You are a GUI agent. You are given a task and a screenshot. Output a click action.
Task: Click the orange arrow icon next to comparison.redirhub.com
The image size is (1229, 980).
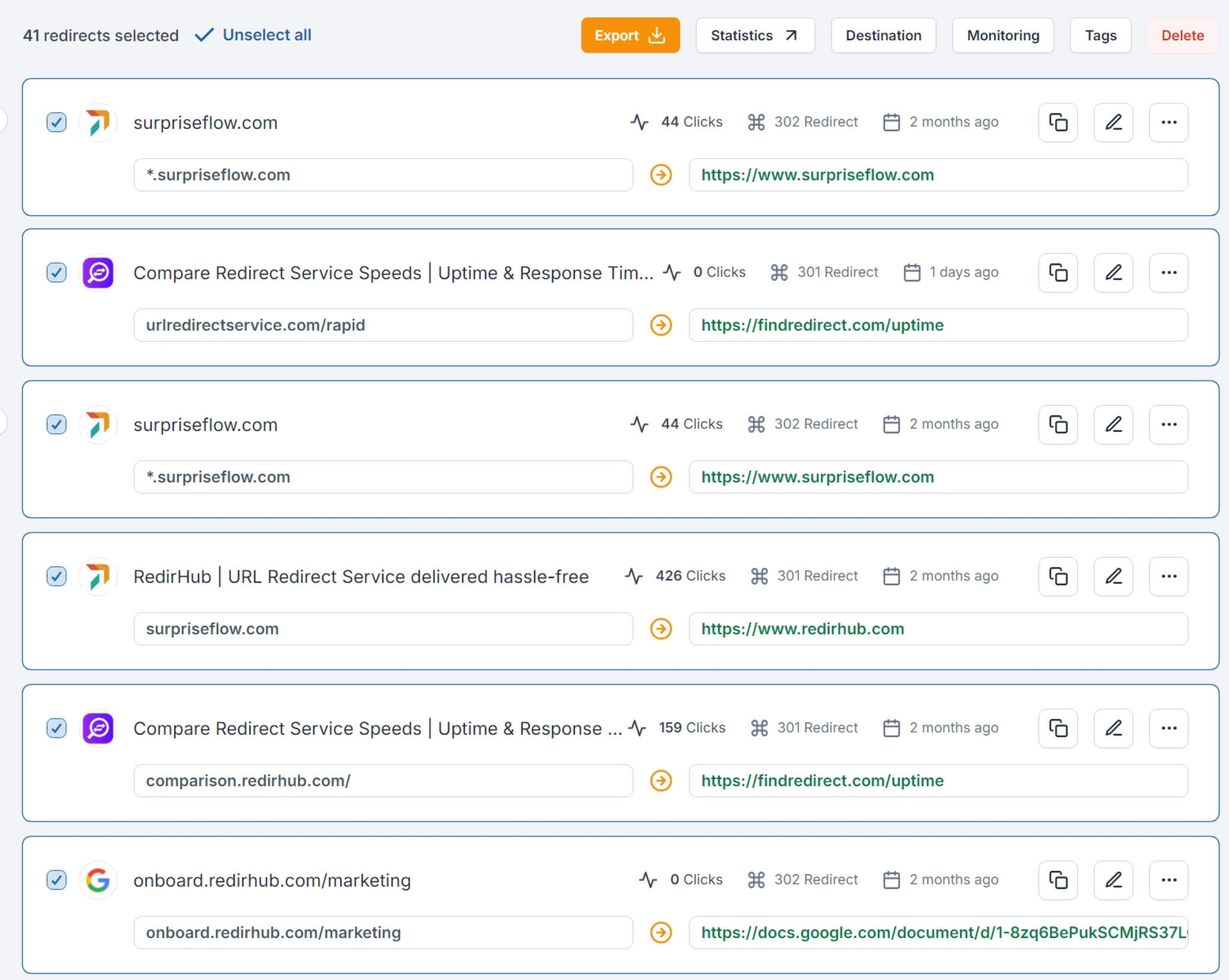coord(661,781)
